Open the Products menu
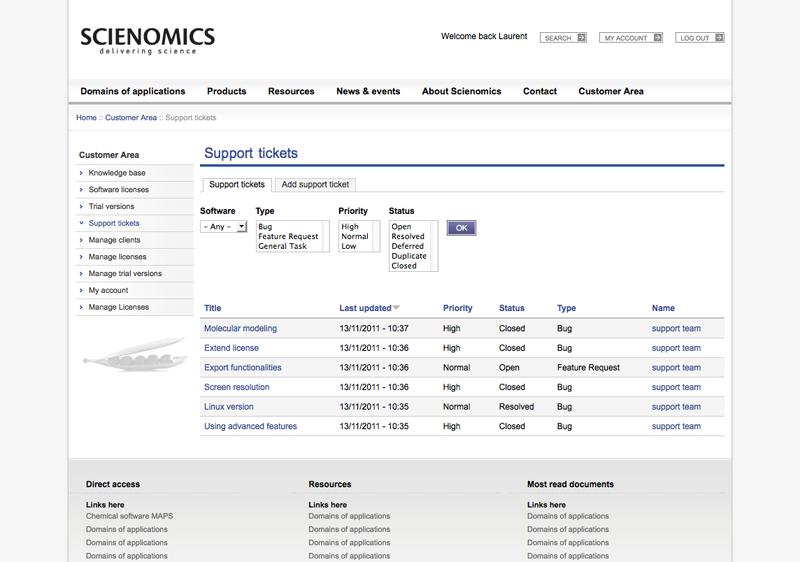This screenshot has width=800, height=562. click(227, 91)
